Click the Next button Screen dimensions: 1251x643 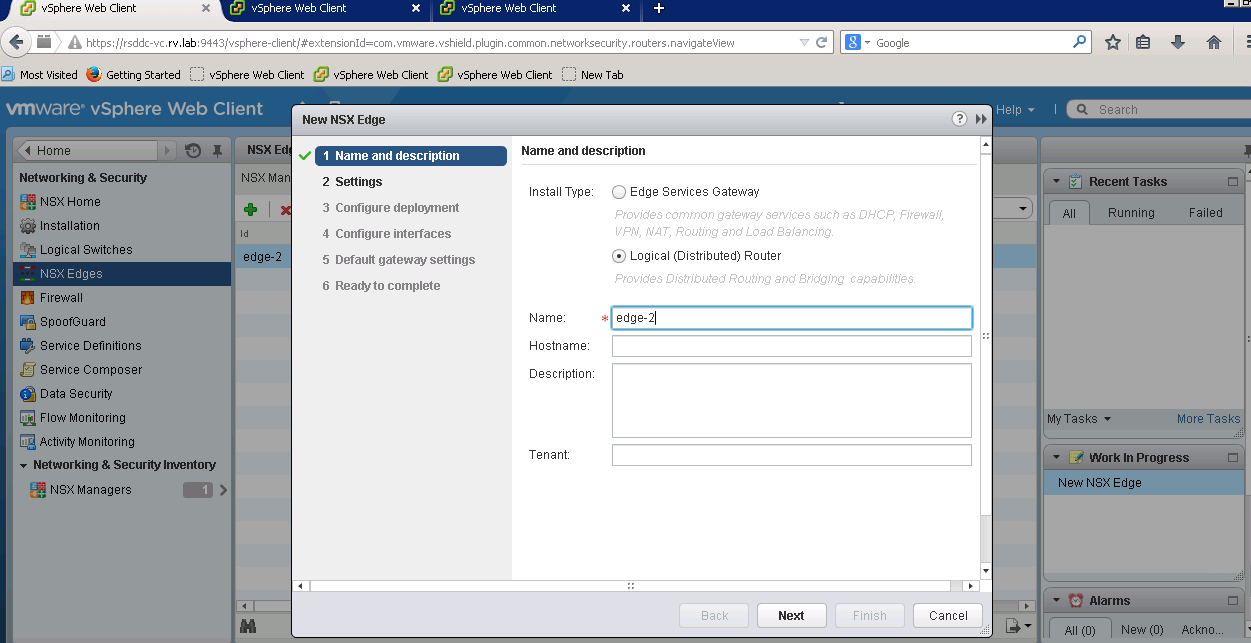pyautogui.click(x=791, y=616)
